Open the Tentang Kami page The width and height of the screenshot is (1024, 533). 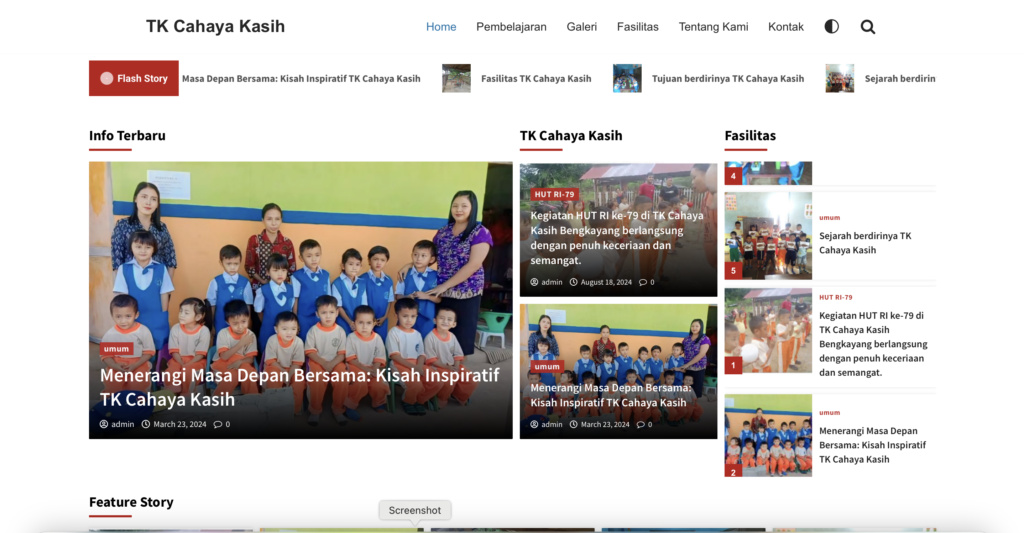713,27
